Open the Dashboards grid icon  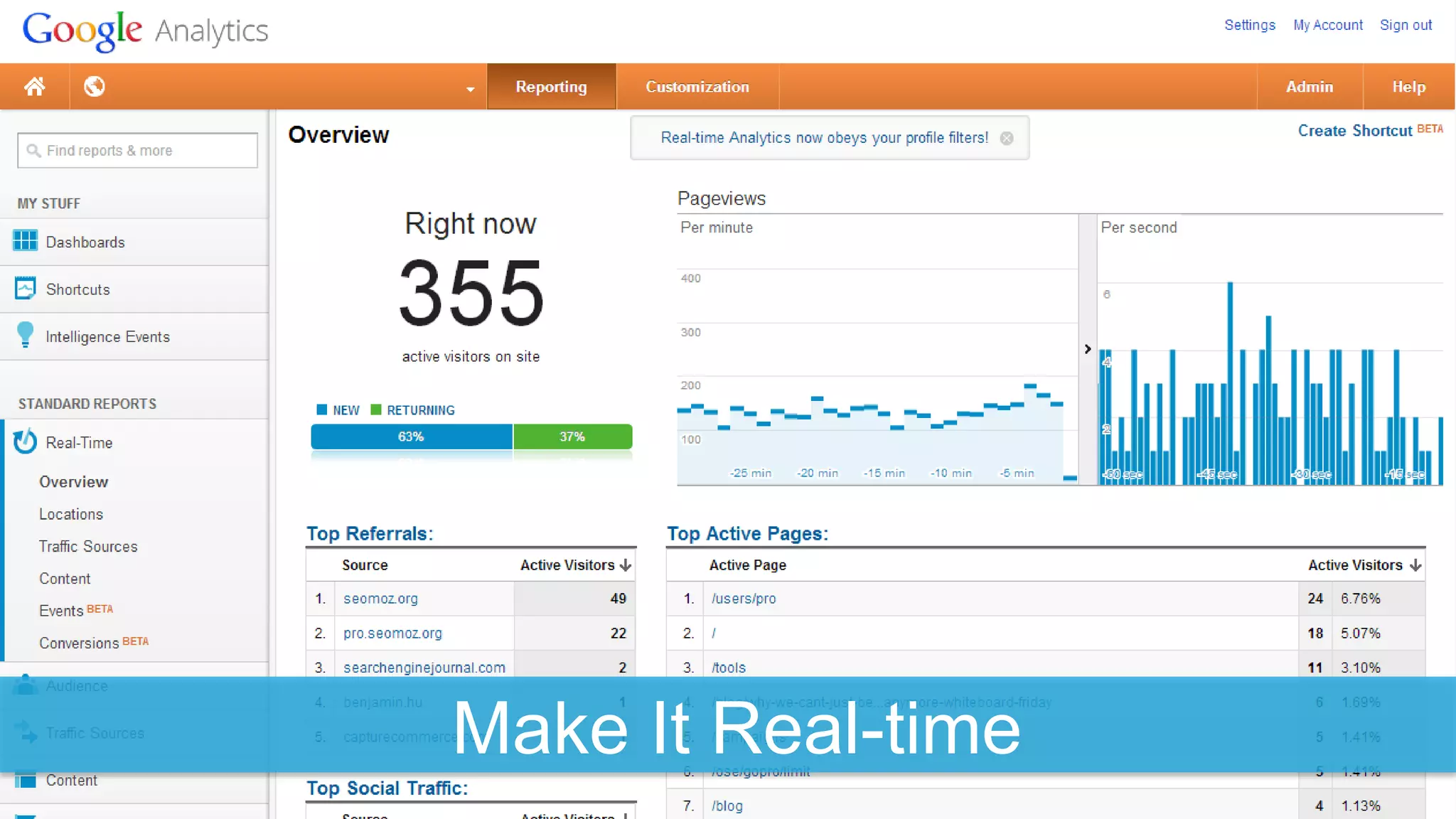pos(25,241)
